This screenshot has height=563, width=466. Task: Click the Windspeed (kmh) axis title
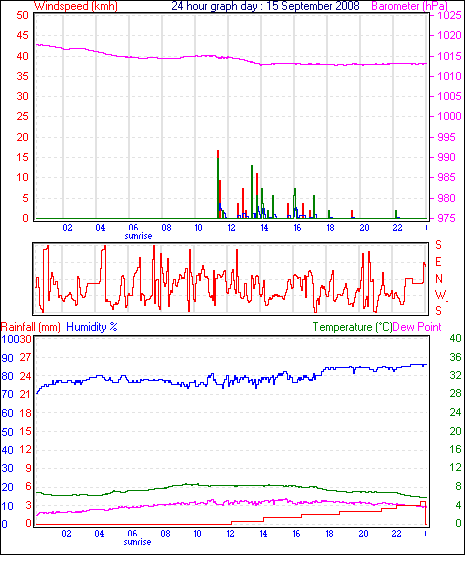(76, 6)
